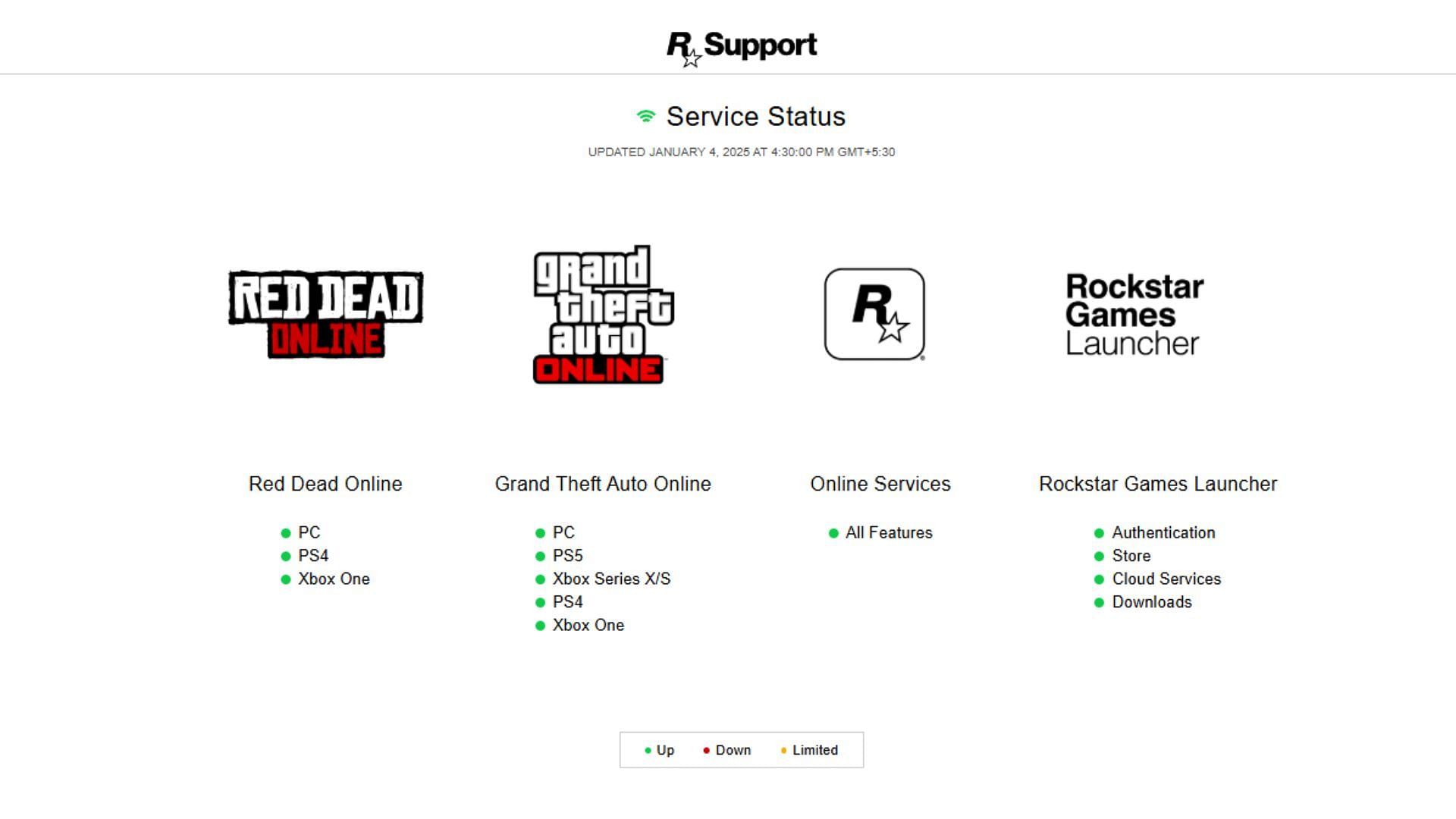1456x819 pixels.
Task: Click the green dot next to PC under Red Dead Online
Action: click(286, 533)
